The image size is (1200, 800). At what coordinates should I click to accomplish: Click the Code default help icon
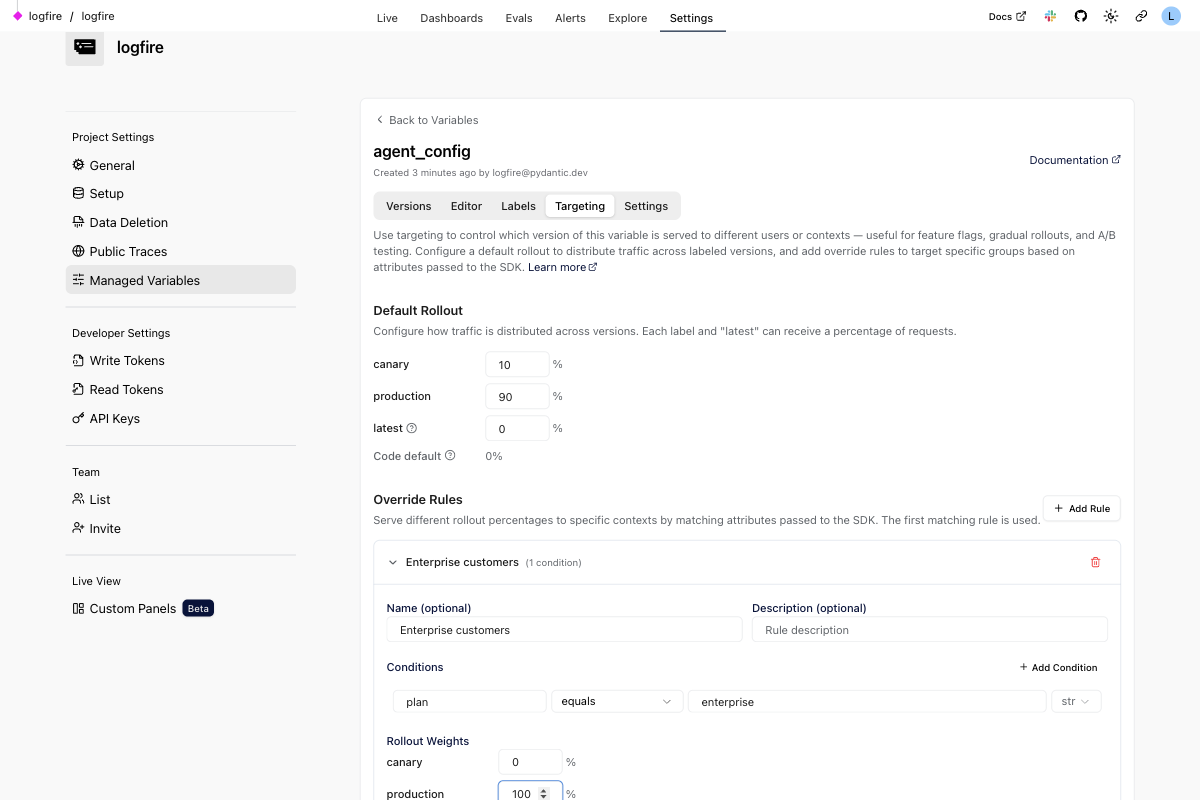[x=450, y=456]
